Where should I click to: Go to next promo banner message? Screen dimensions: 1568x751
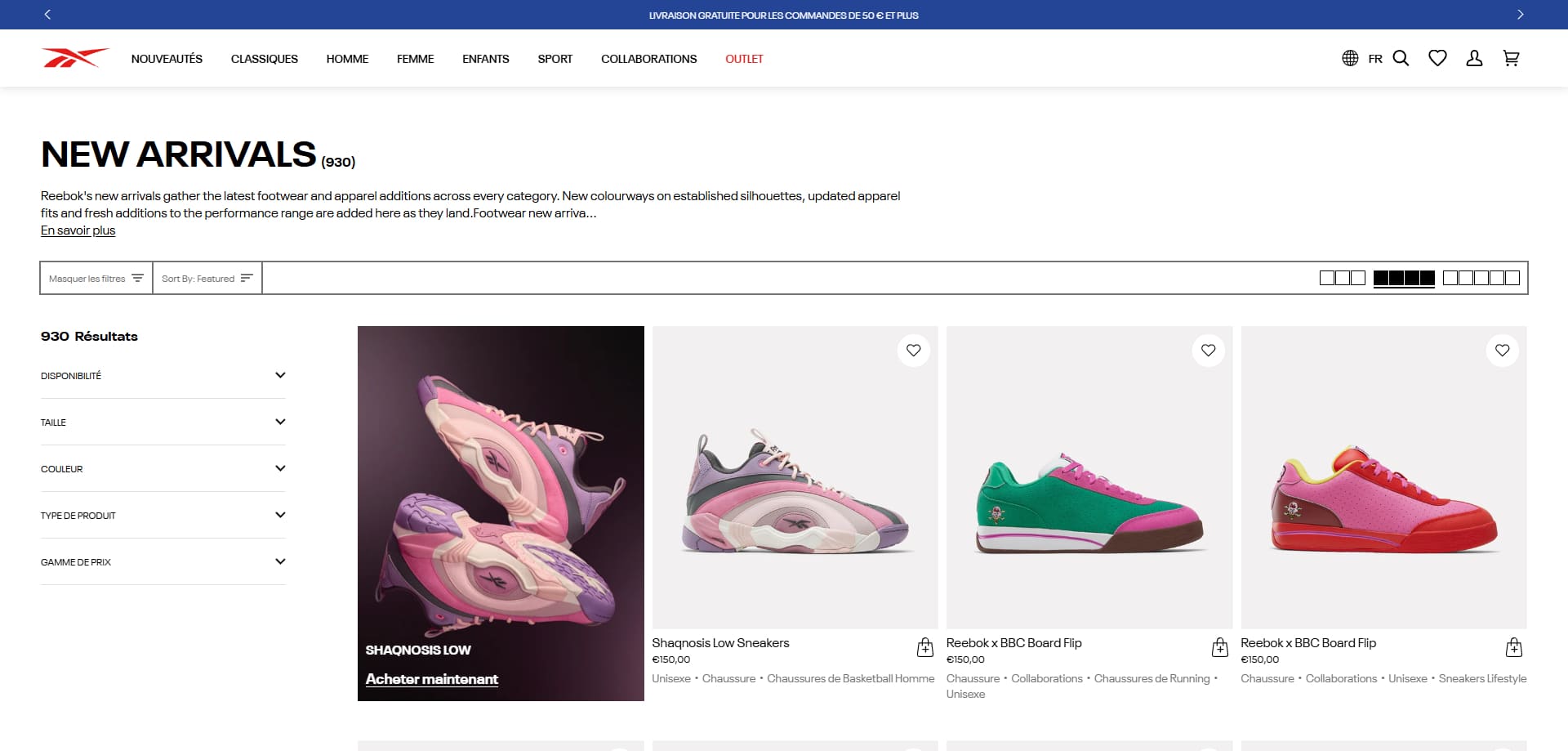(1520, 15)
